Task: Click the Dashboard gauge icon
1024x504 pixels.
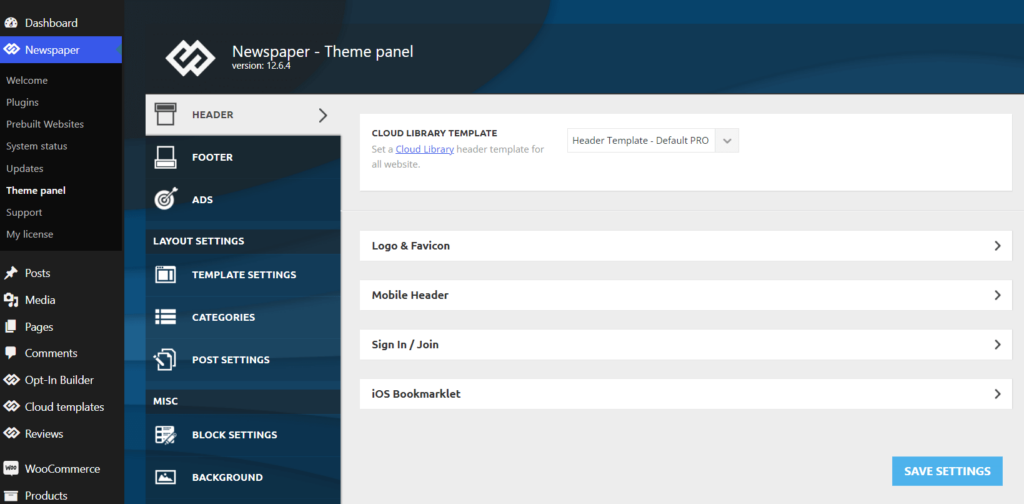Action: (x=10, y=23)
